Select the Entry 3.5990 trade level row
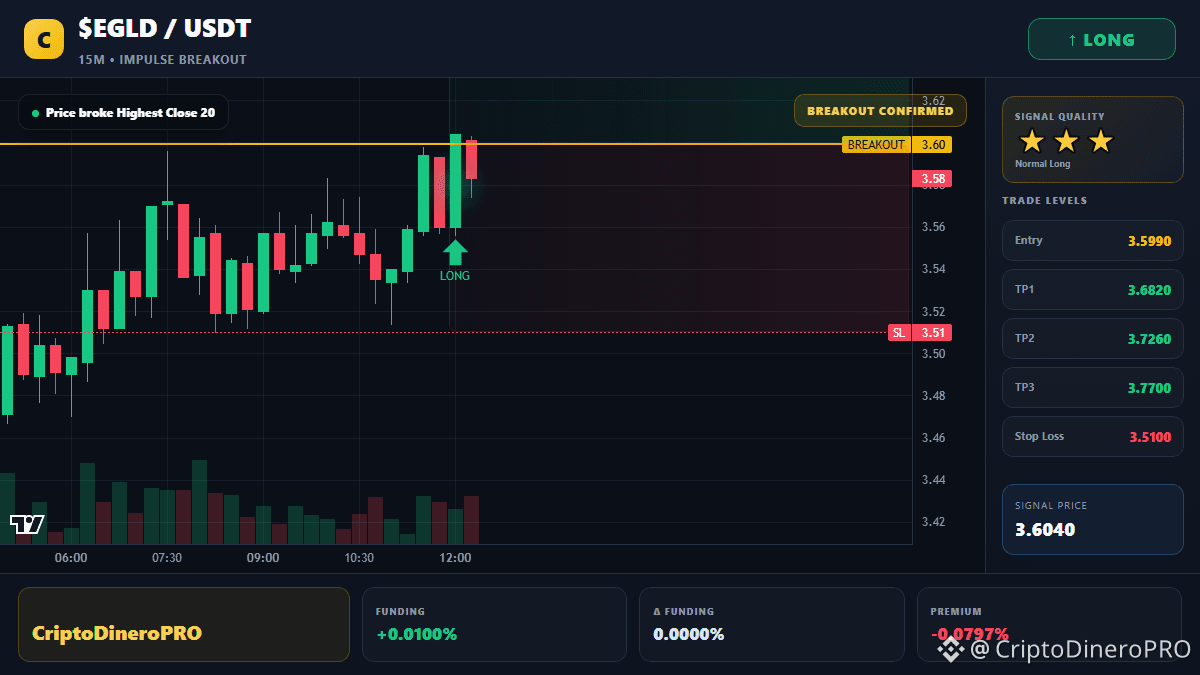Image resolution: width=1200 pixels, height=675 pixels. click(x=1092, y=241)
